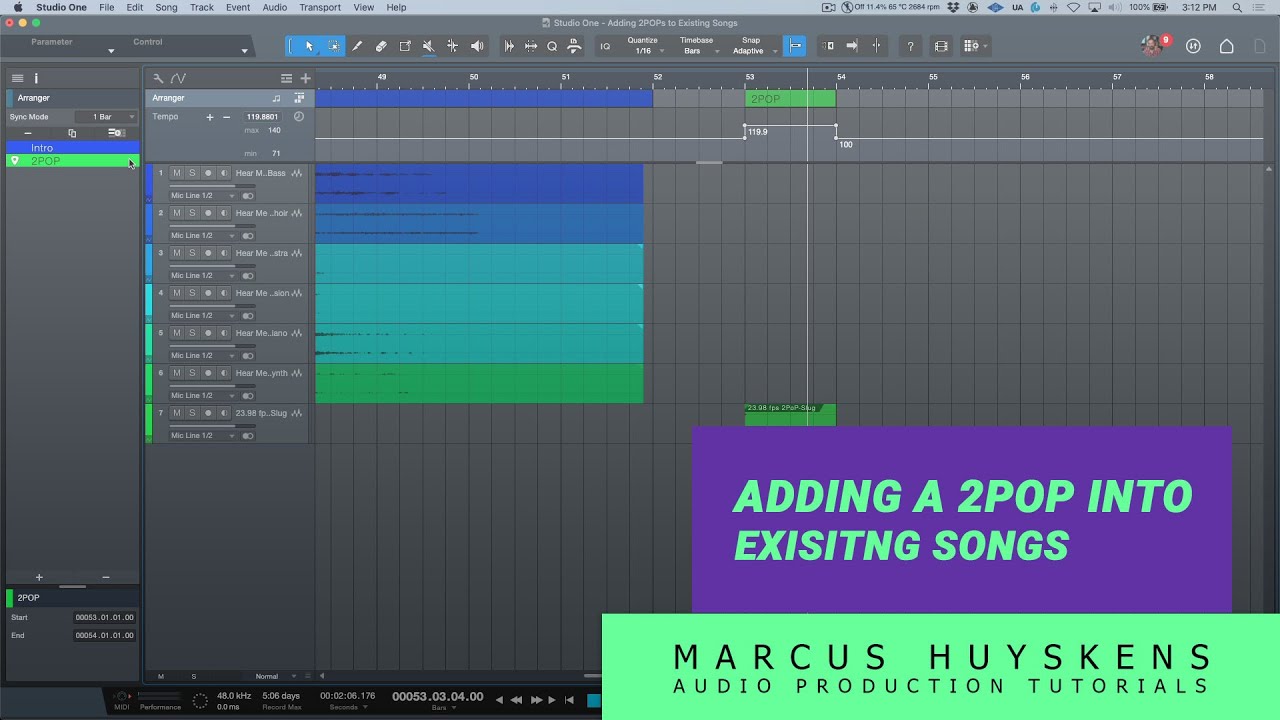Screen dimensions: 1280x720
Task: Solo track 2 Hear Me Choir
Action: click(x=192, y=213)
